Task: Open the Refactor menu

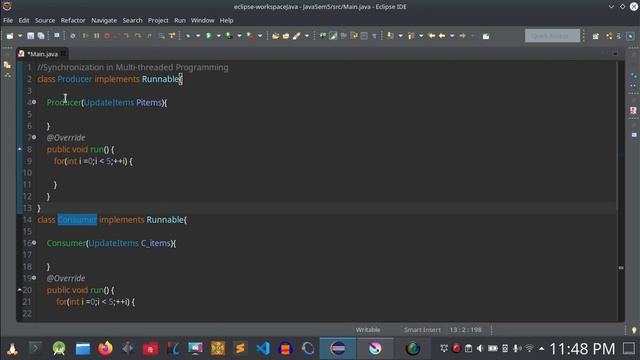Action: pos(73,20)
